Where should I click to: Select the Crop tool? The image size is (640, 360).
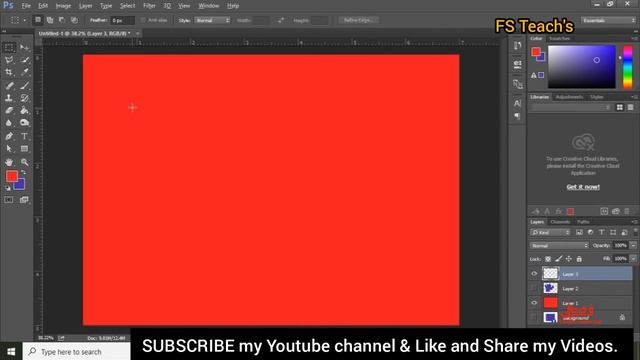point(9,72)
